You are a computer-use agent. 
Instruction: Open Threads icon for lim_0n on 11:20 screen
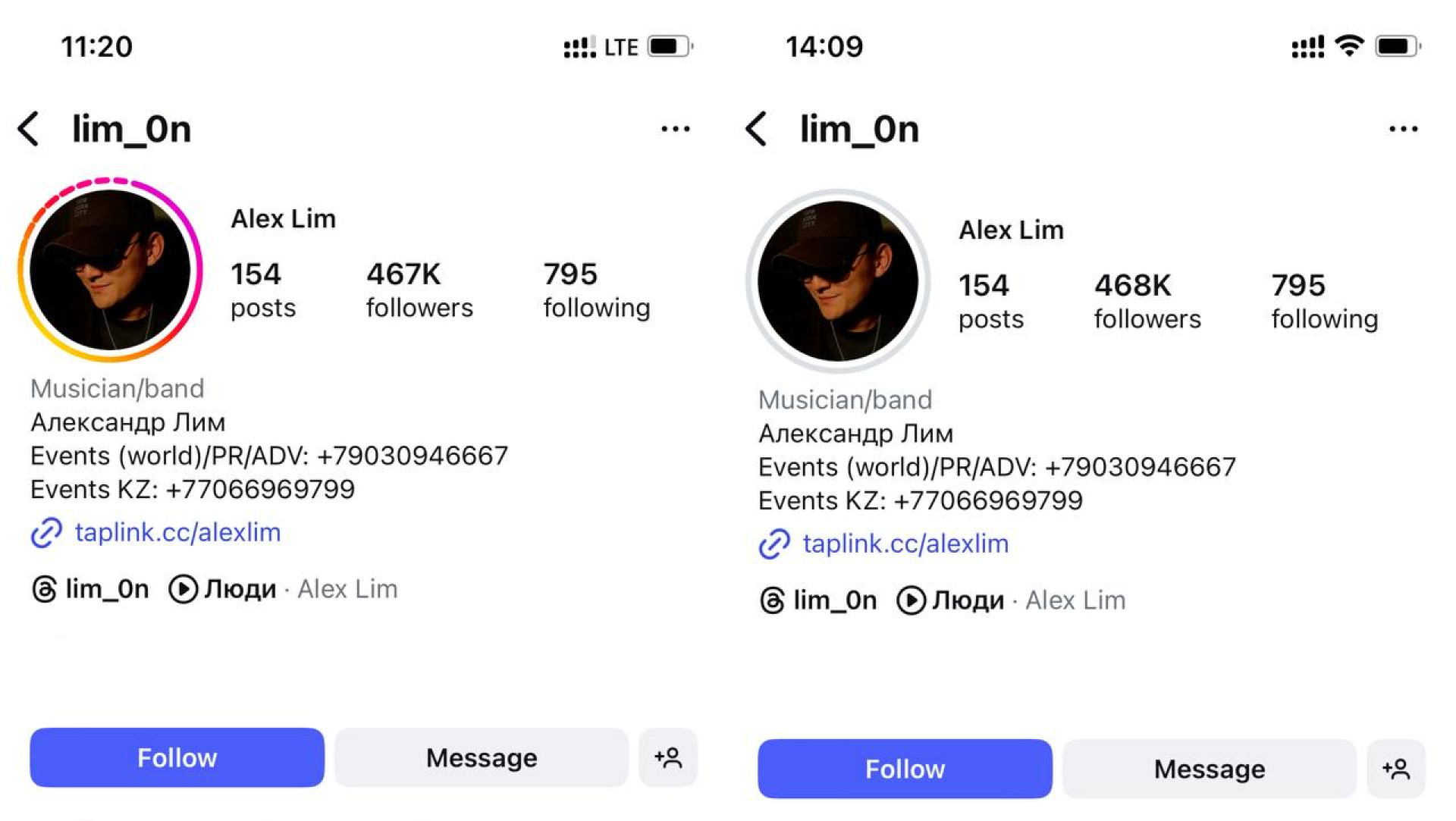pos(45,589)
